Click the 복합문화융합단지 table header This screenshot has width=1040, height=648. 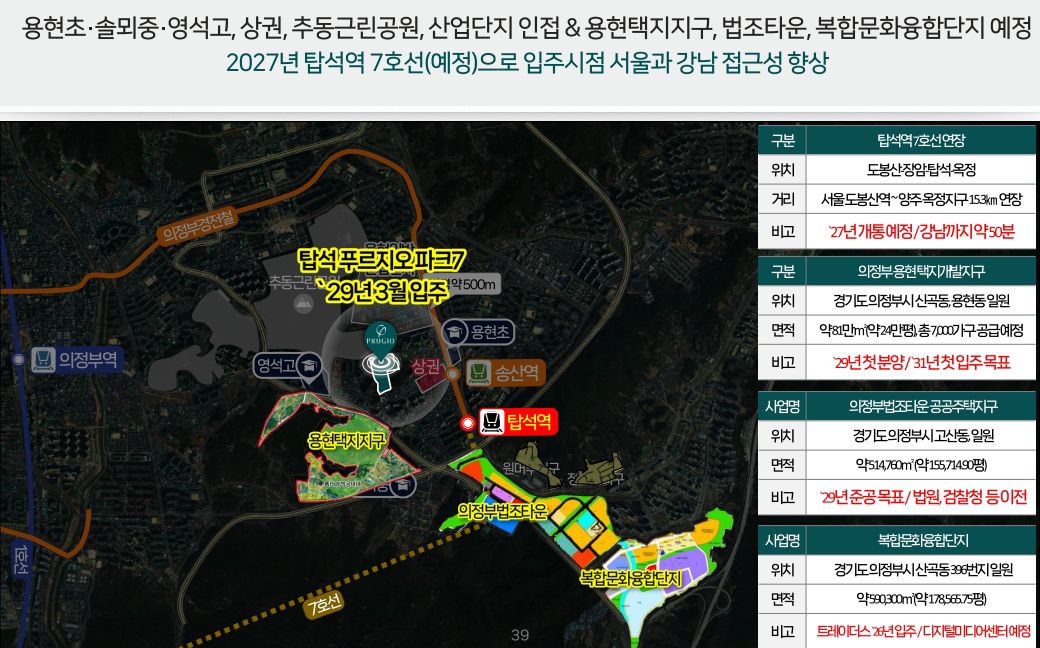click(x=920, y=541)
